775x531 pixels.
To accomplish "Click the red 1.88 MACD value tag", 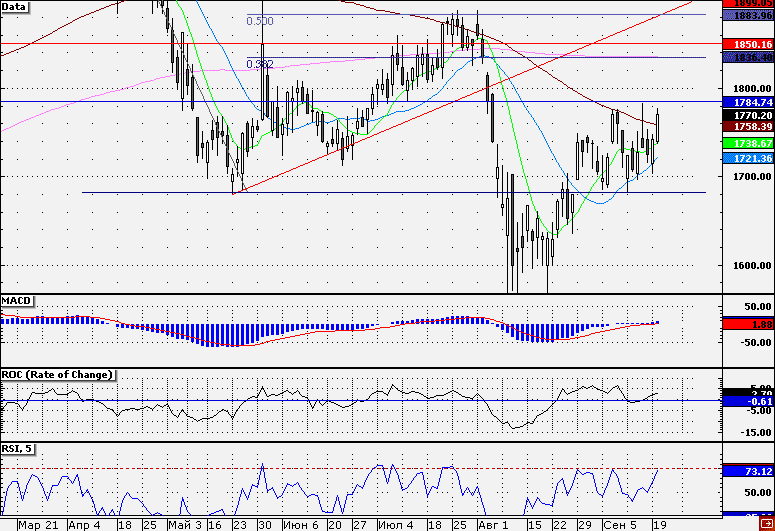I will [748, 324].
